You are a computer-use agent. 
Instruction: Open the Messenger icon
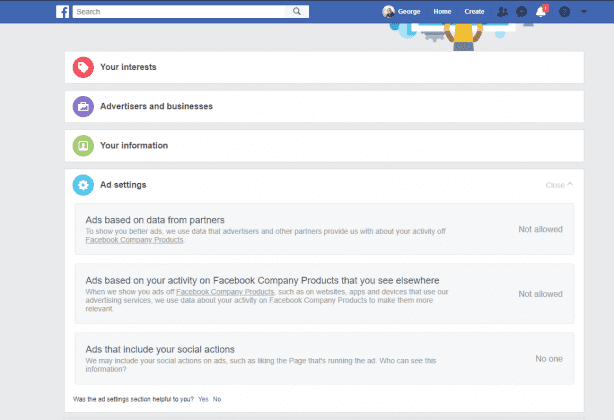point(521,11)
